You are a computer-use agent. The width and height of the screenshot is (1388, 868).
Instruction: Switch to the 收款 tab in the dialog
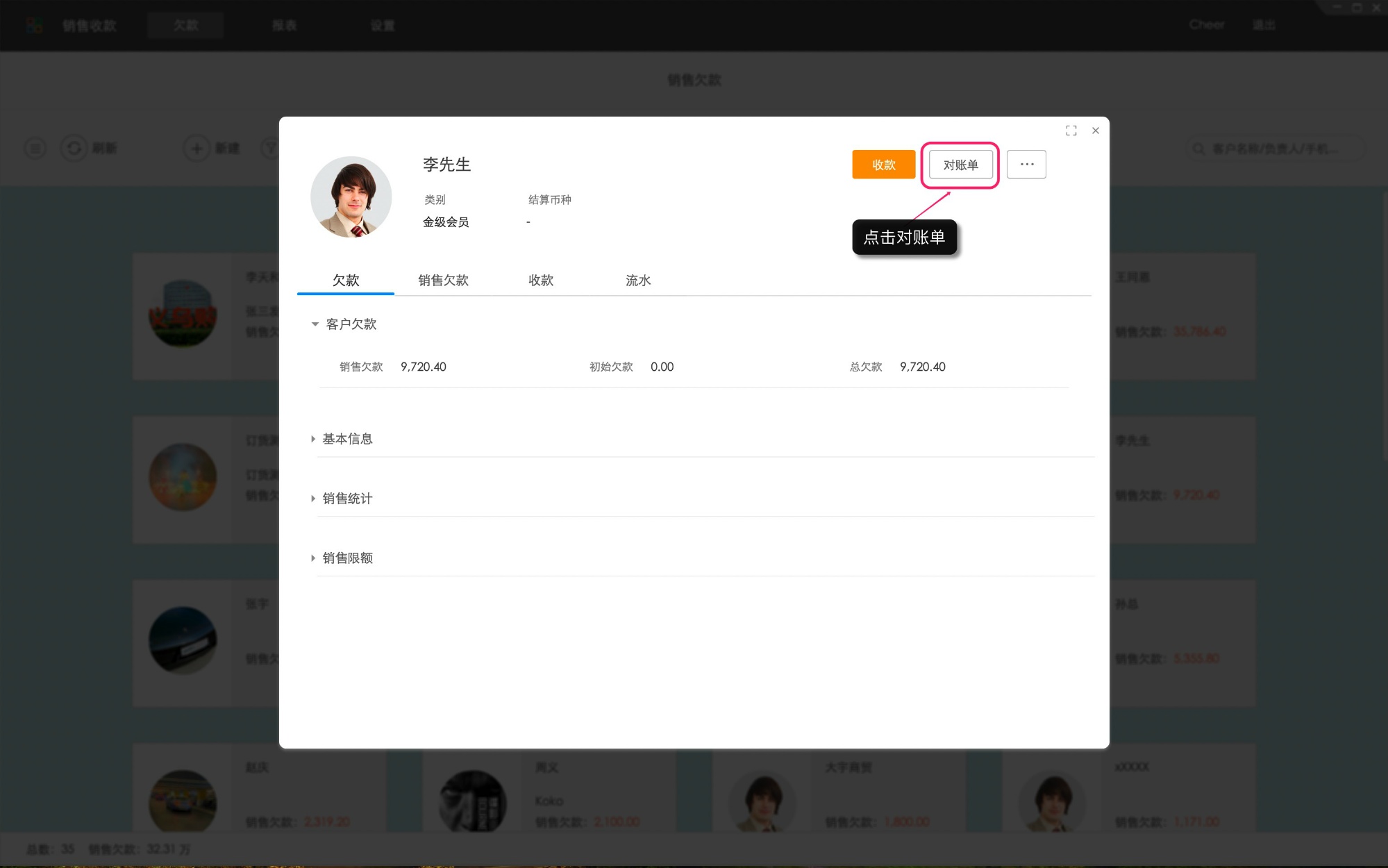pyautogui.click(x=540, y=281)
